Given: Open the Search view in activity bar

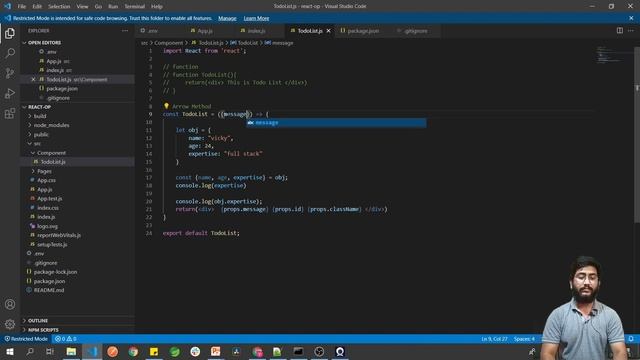Looking at the screenshot, I should click(10, 53).
